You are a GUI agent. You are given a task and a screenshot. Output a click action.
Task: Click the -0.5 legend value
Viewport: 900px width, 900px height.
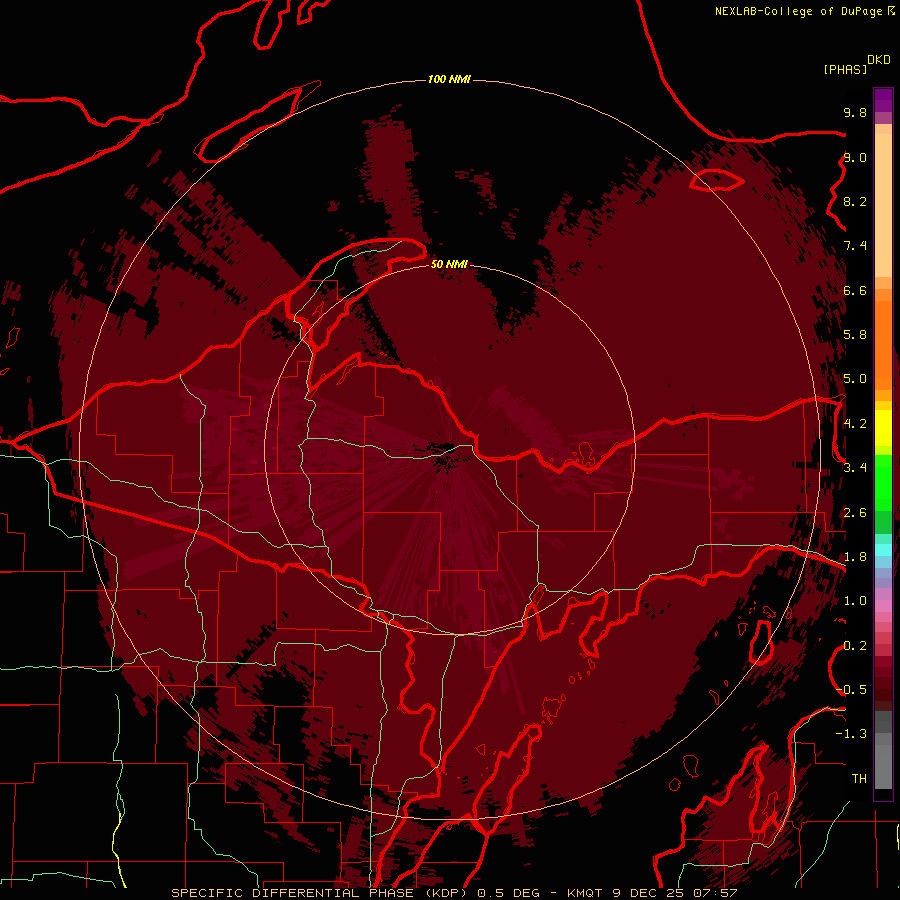[x=851, y=690]
